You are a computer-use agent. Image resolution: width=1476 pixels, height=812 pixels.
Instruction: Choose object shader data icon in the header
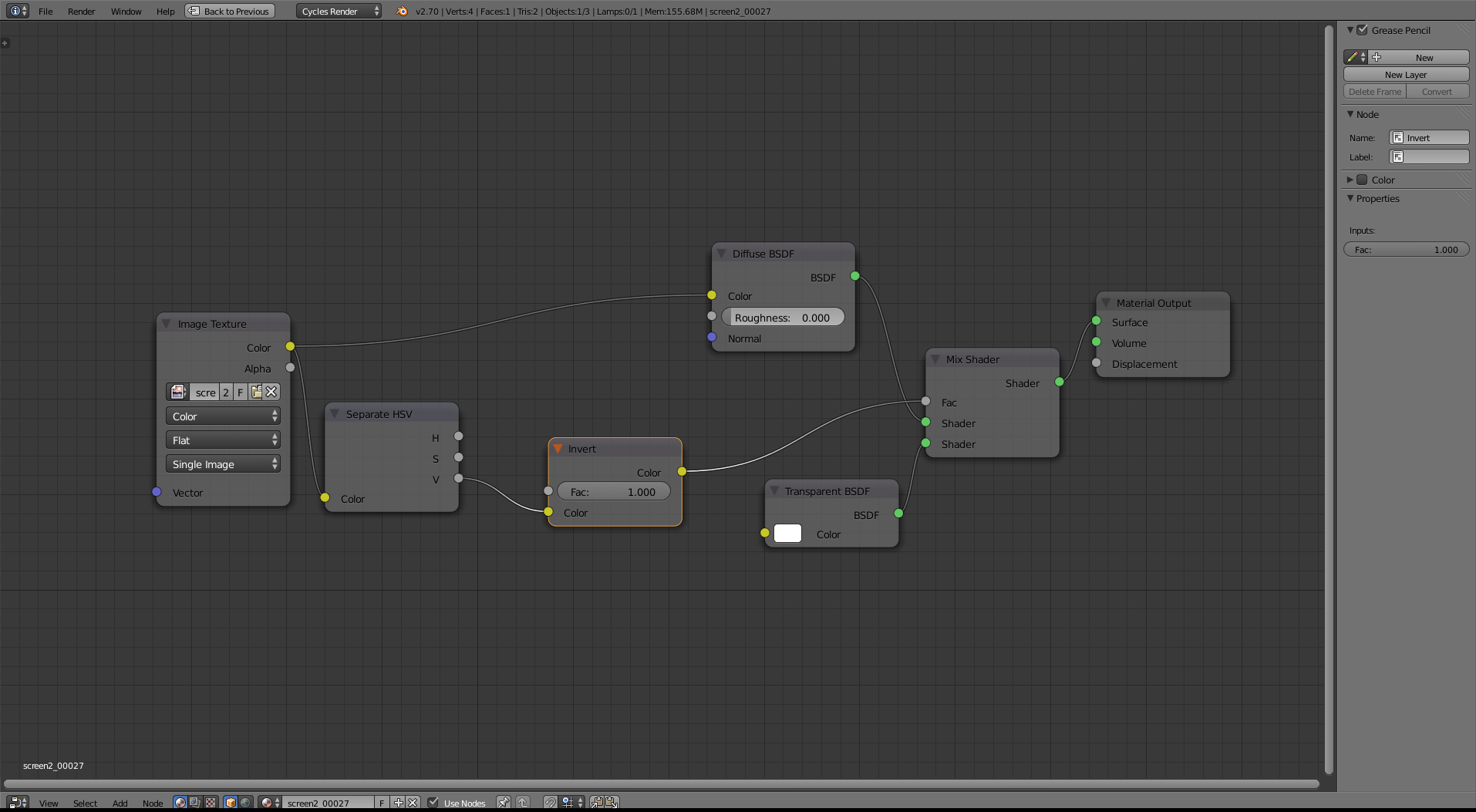(231, 803)
